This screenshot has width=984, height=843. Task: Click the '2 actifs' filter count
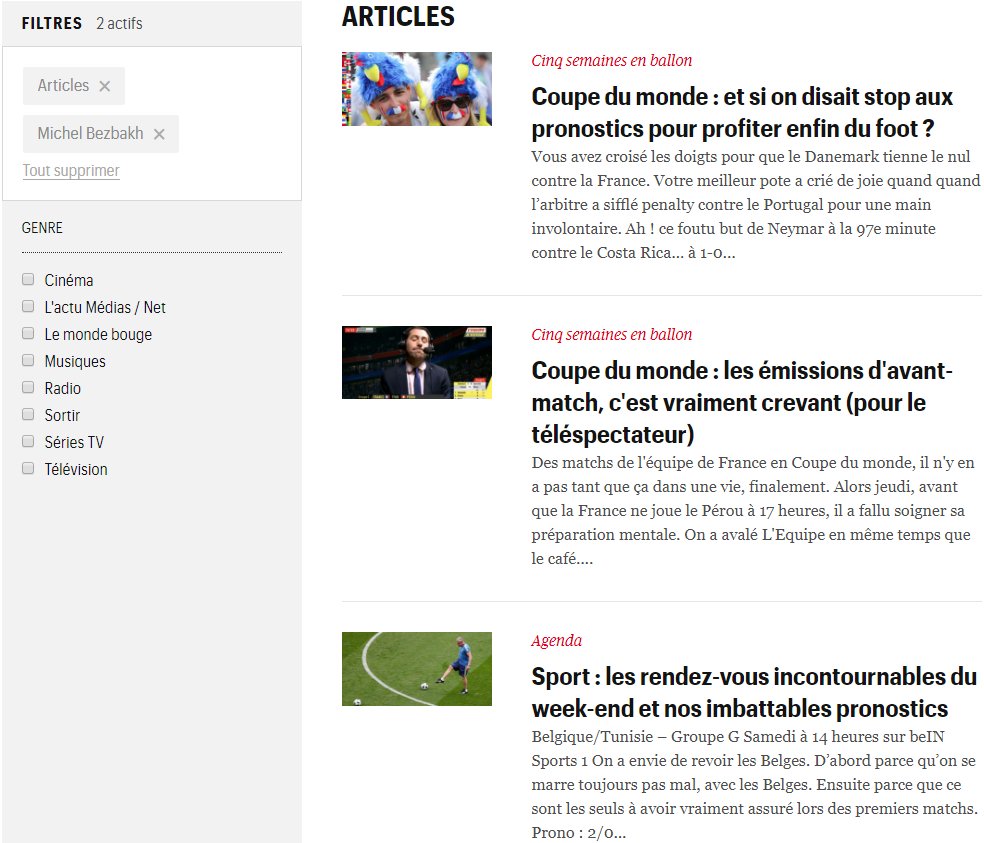point(119,23)
